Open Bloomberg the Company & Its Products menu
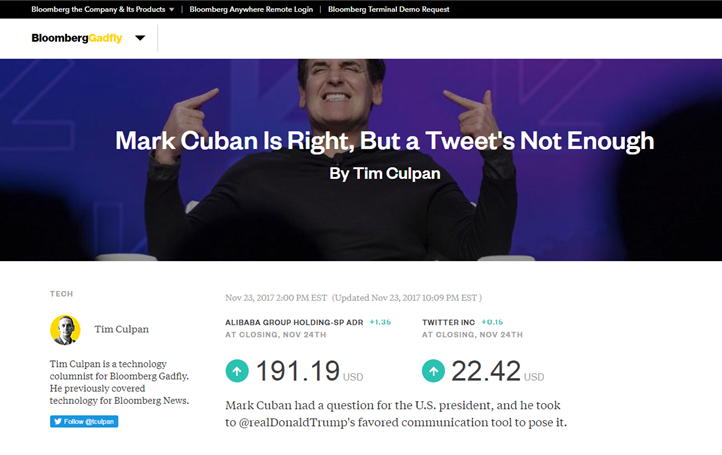 (x=97, y=9)
